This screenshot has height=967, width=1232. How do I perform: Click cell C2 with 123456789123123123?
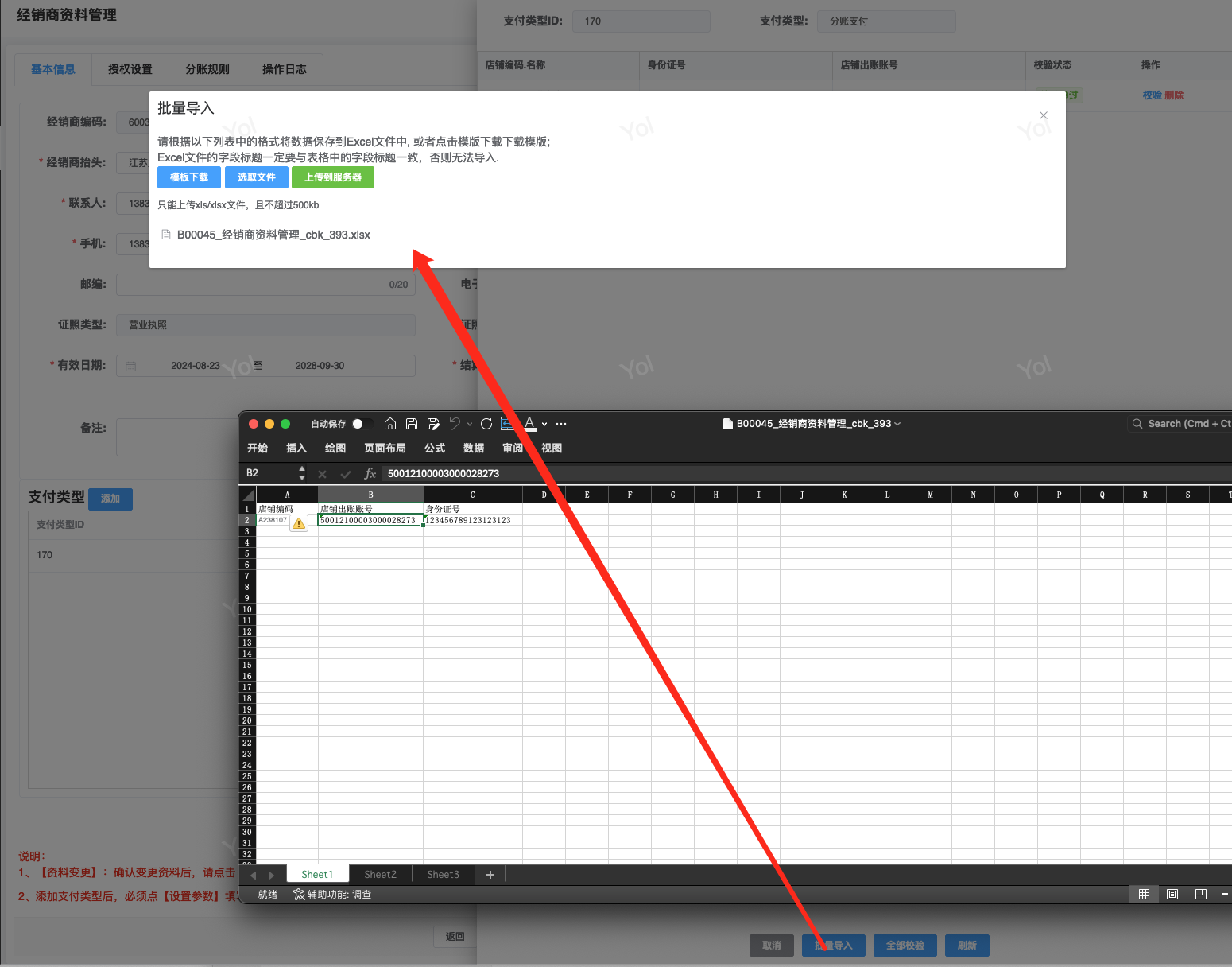tap(473, 520)
